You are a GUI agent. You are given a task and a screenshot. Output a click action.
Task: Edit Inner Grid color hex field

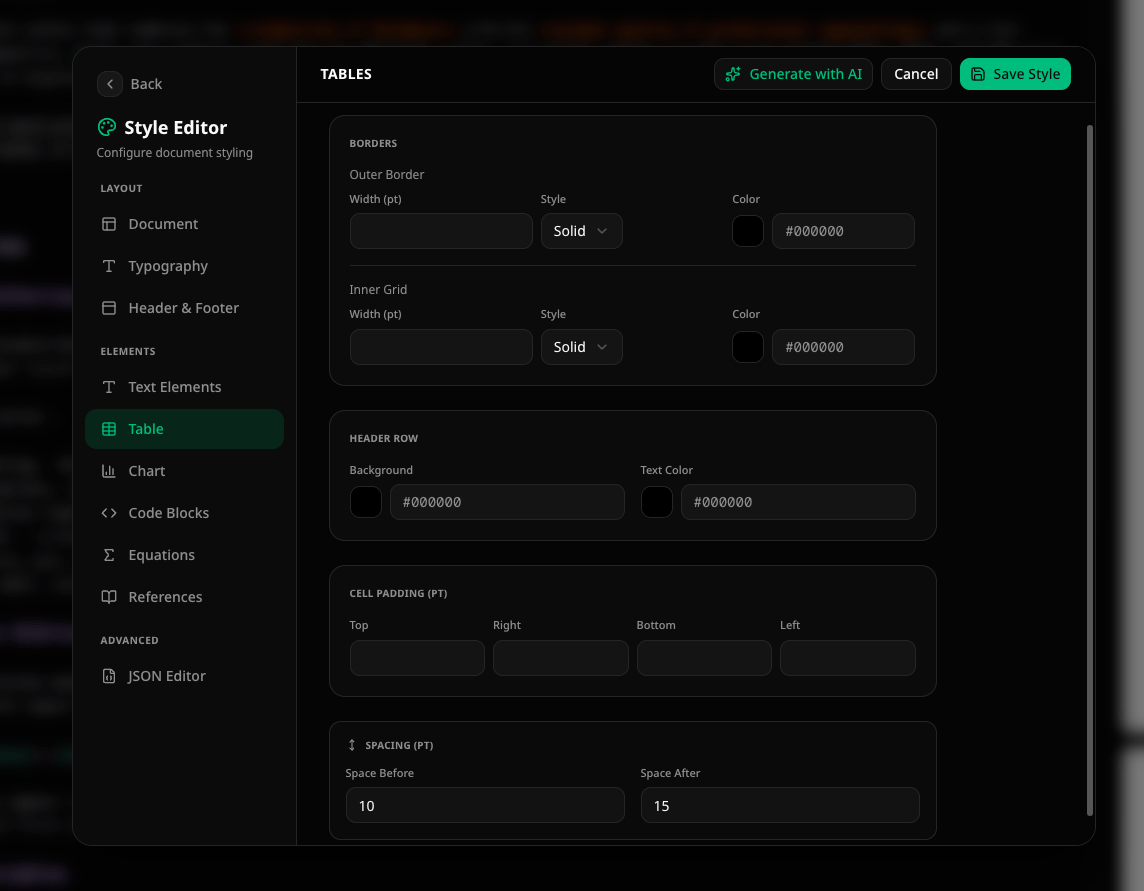point(843,347)
